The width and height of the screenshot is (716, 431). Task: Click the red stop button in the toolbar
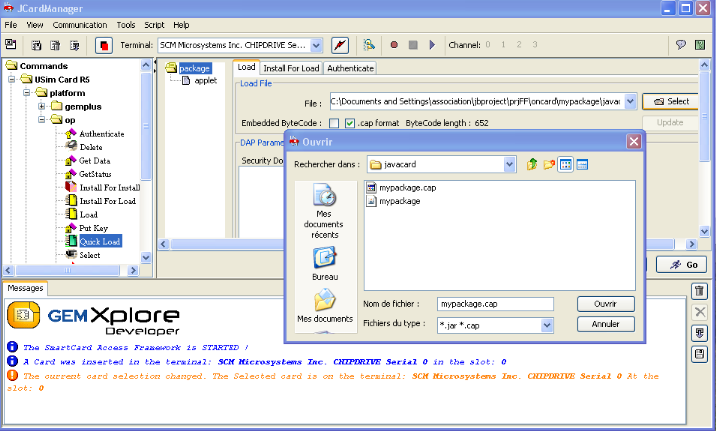pos(104,45)
